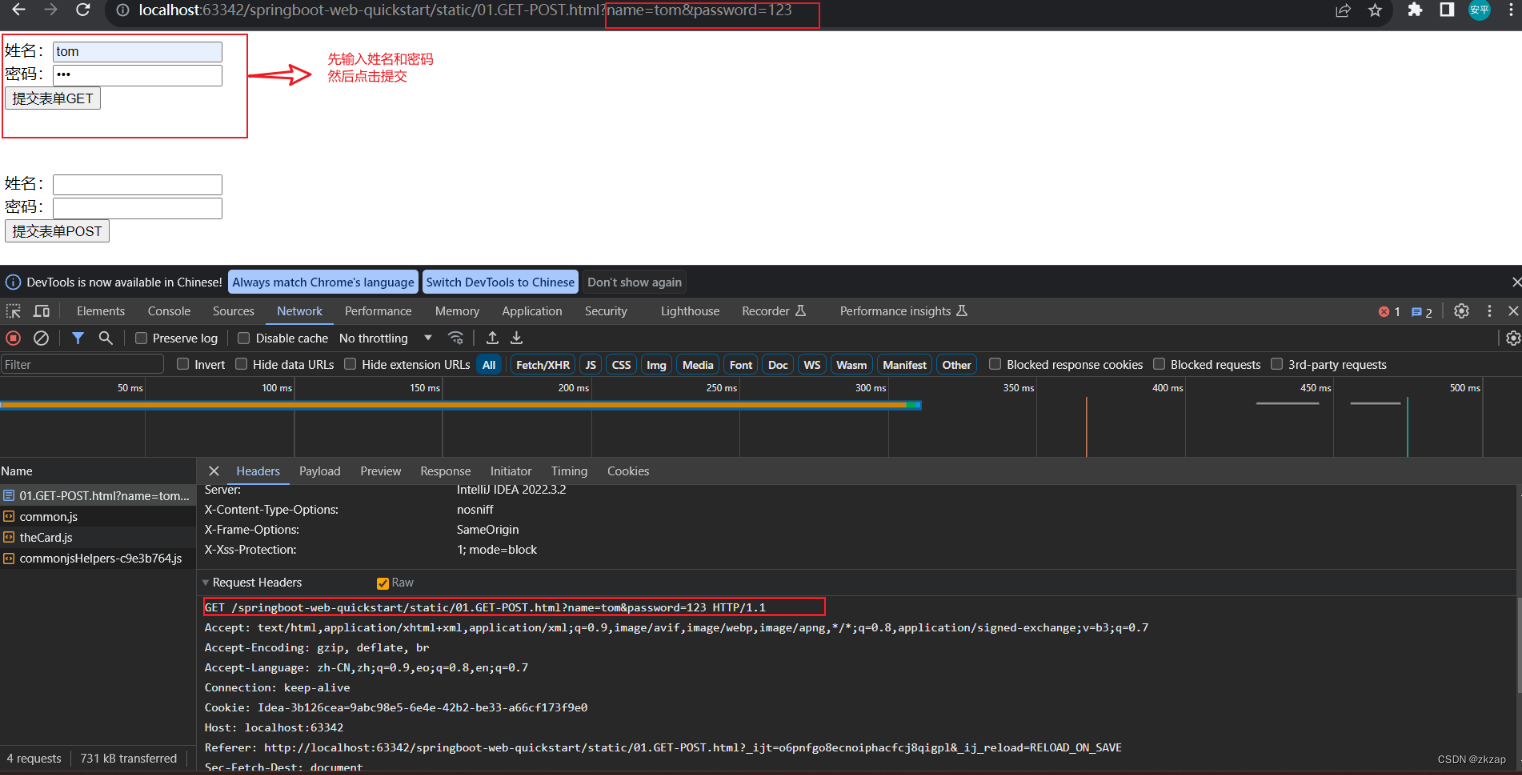The image size is (1522, 775).
Task: Show the issues count badge
Action: (1422, 312)
